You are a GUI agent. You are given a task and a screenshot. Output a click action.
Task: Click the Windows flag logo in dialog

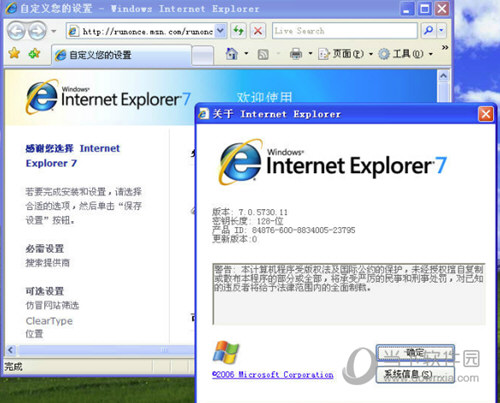coord(226,352)
